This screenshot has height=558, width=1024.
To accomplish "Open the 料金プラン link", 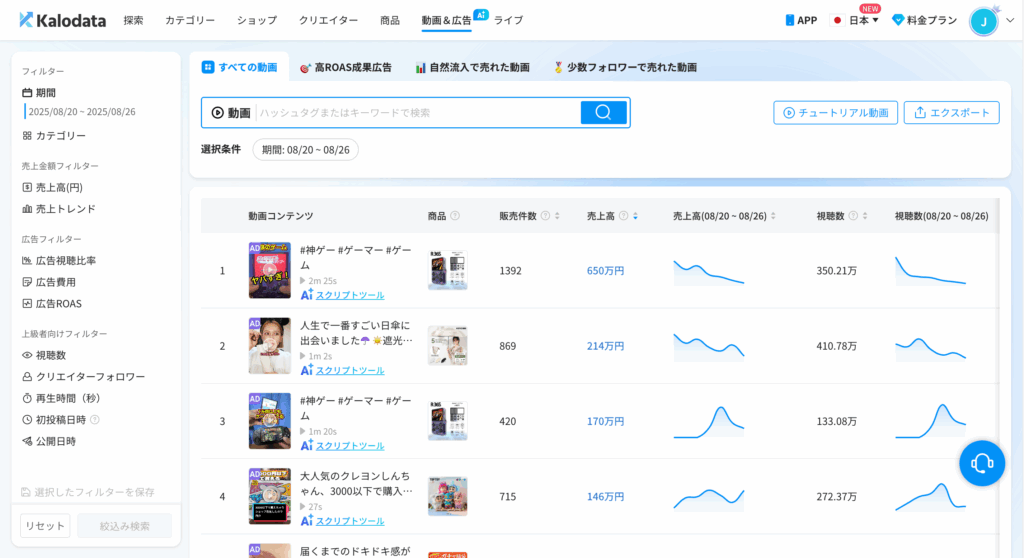I will click(931, 20).
